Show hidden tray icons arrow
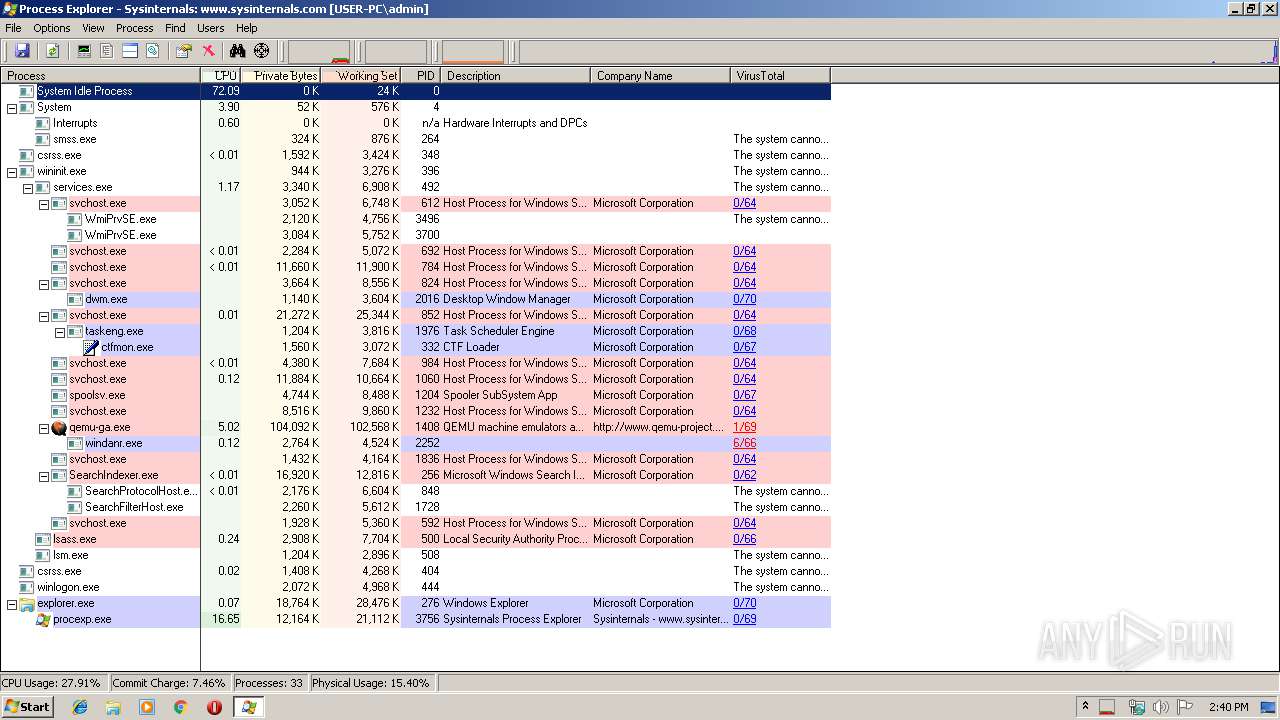Image resolution: width=1280 pixels, height=720 pixels. (1085, 706)
